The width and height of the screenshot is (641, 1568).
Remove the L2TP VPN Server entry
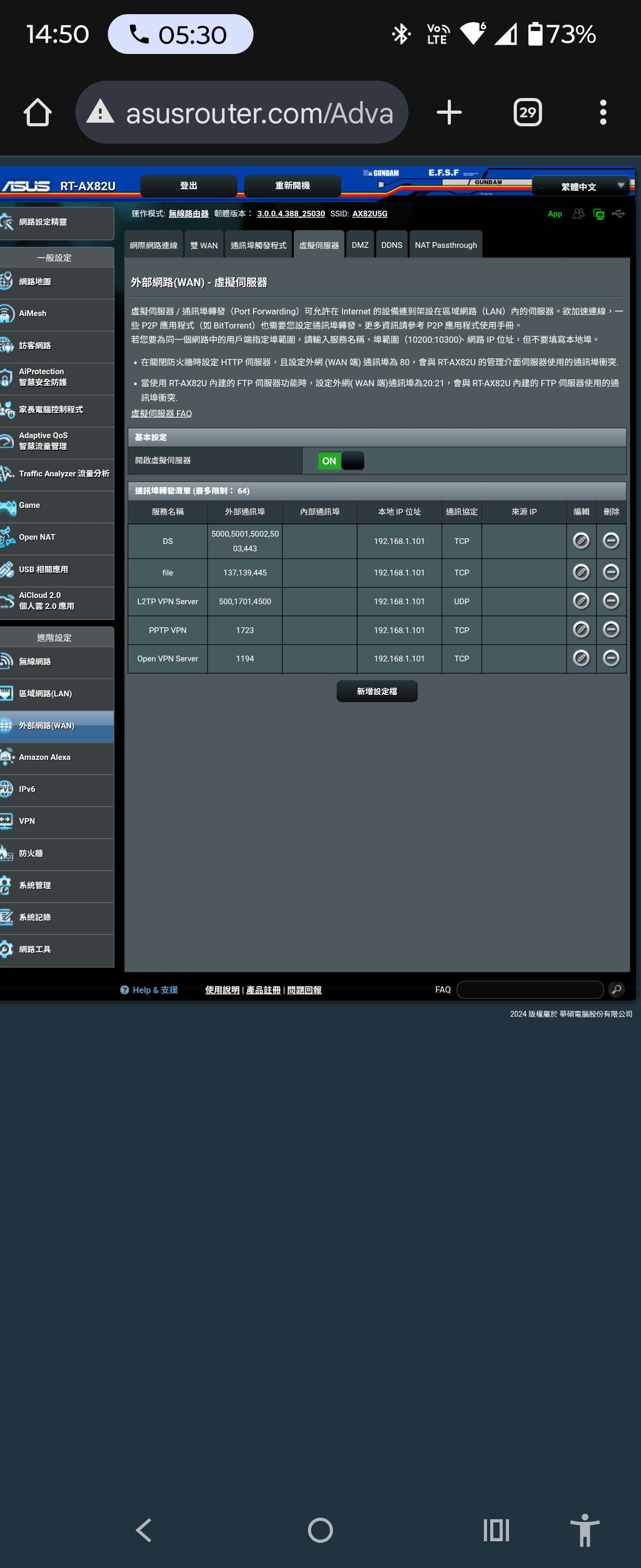pos(611,601)
